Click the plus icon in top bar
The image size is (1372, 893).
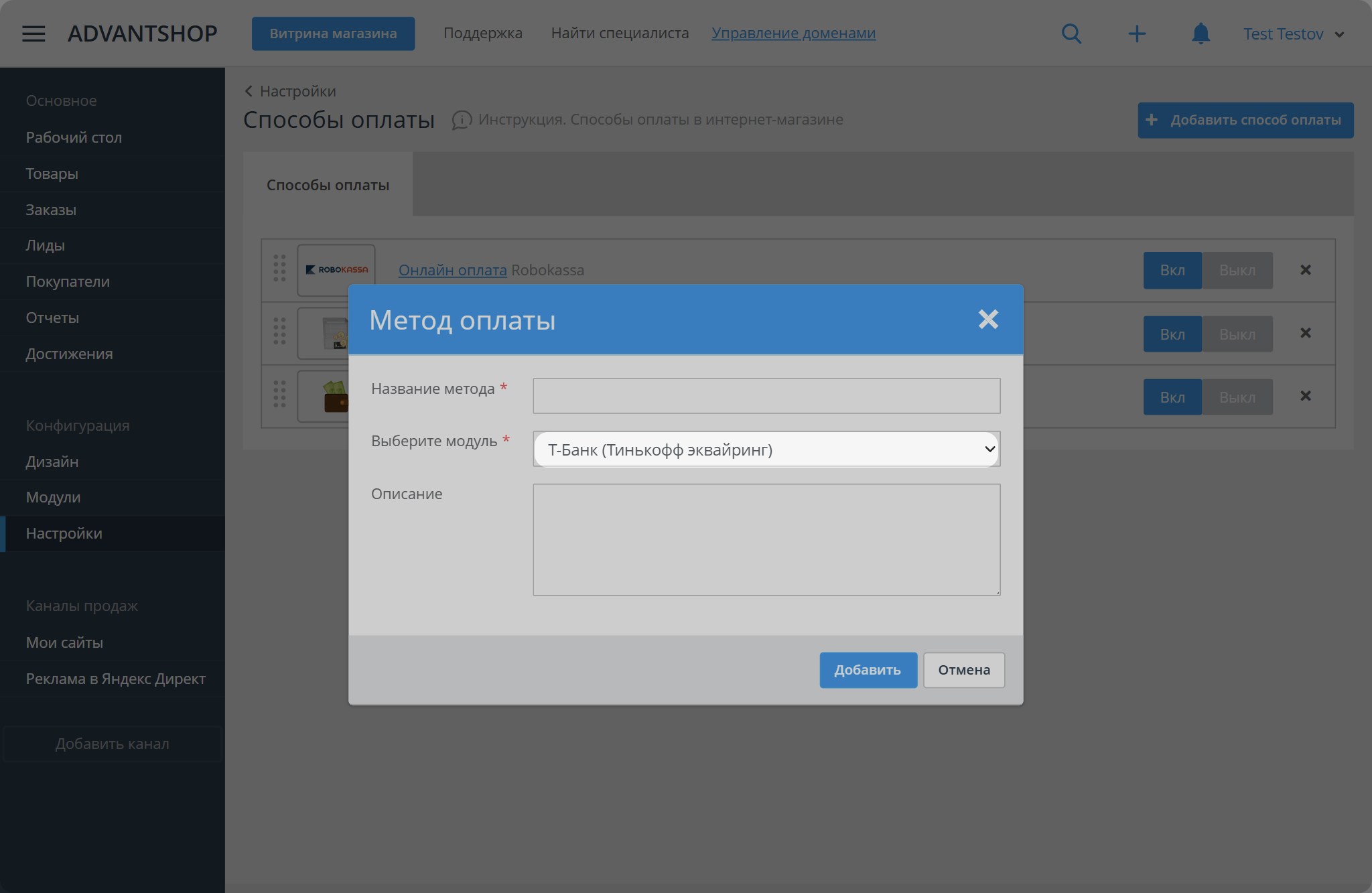[1137, 33]
